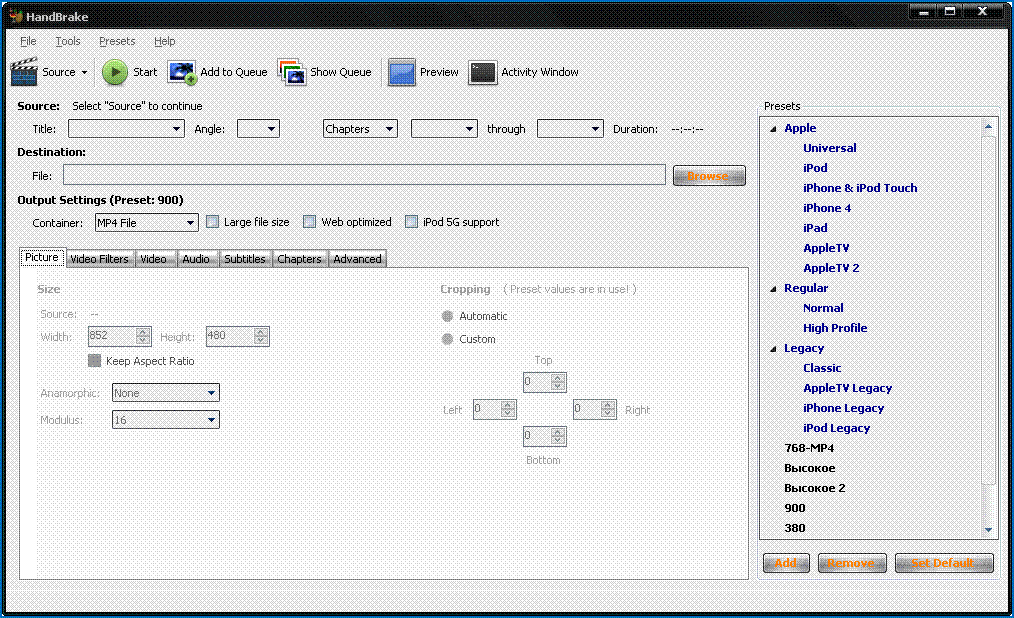Open the Presets menu

click(117, 41)
